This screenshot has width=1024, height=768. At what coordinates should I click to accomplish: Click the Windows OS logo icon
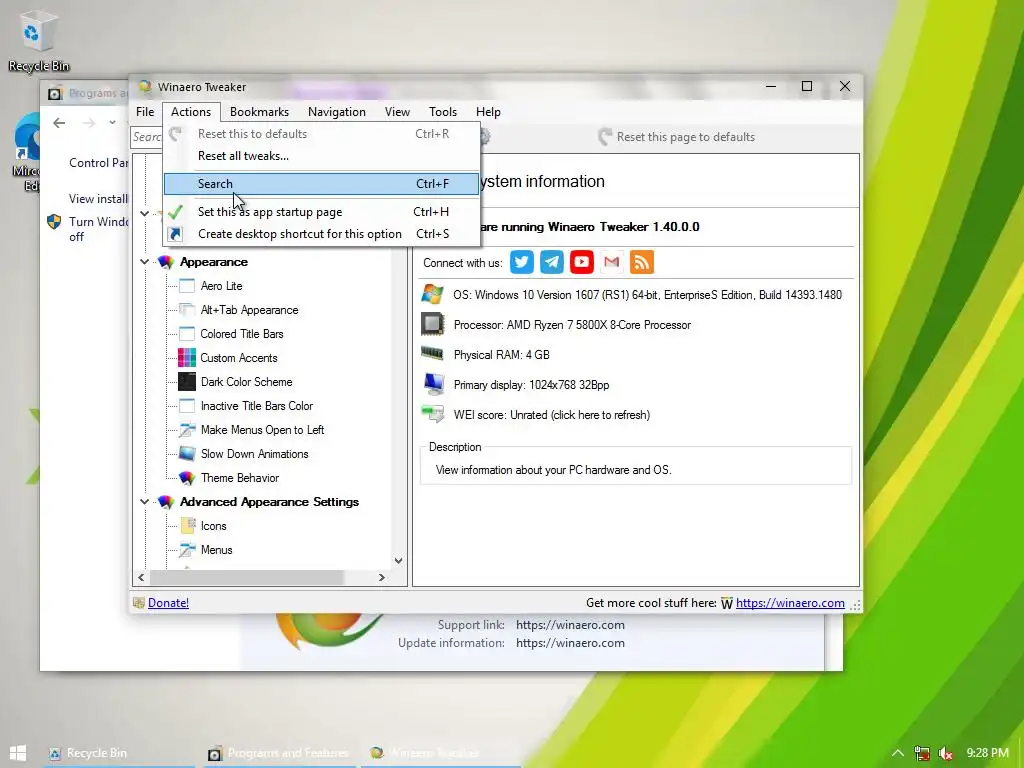pos(432,295)
